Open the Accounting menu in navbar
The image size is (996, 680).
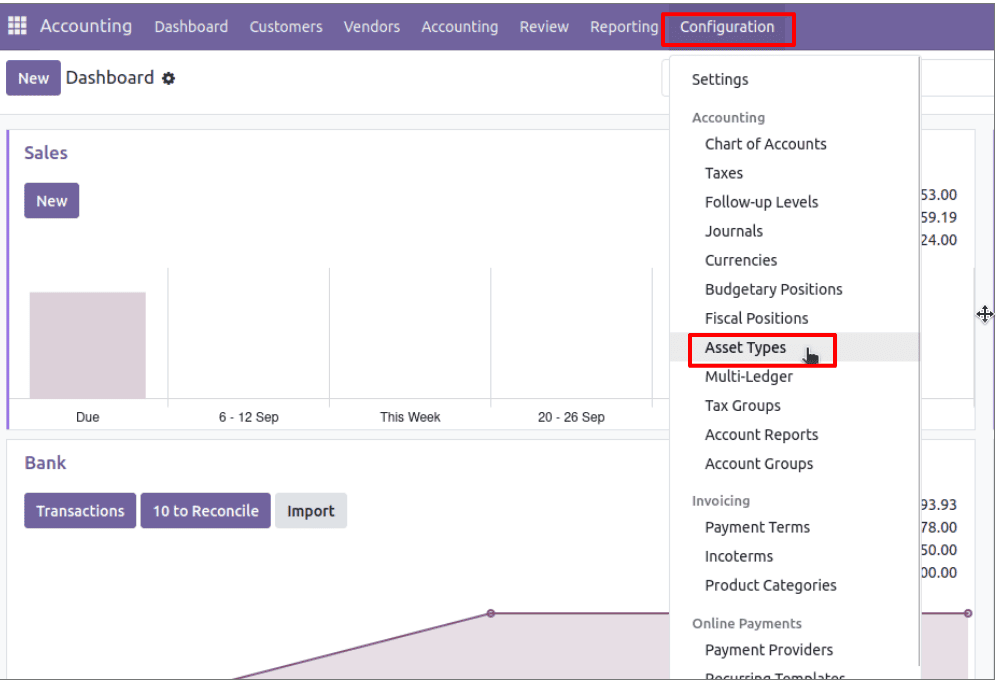click(460, 27)
